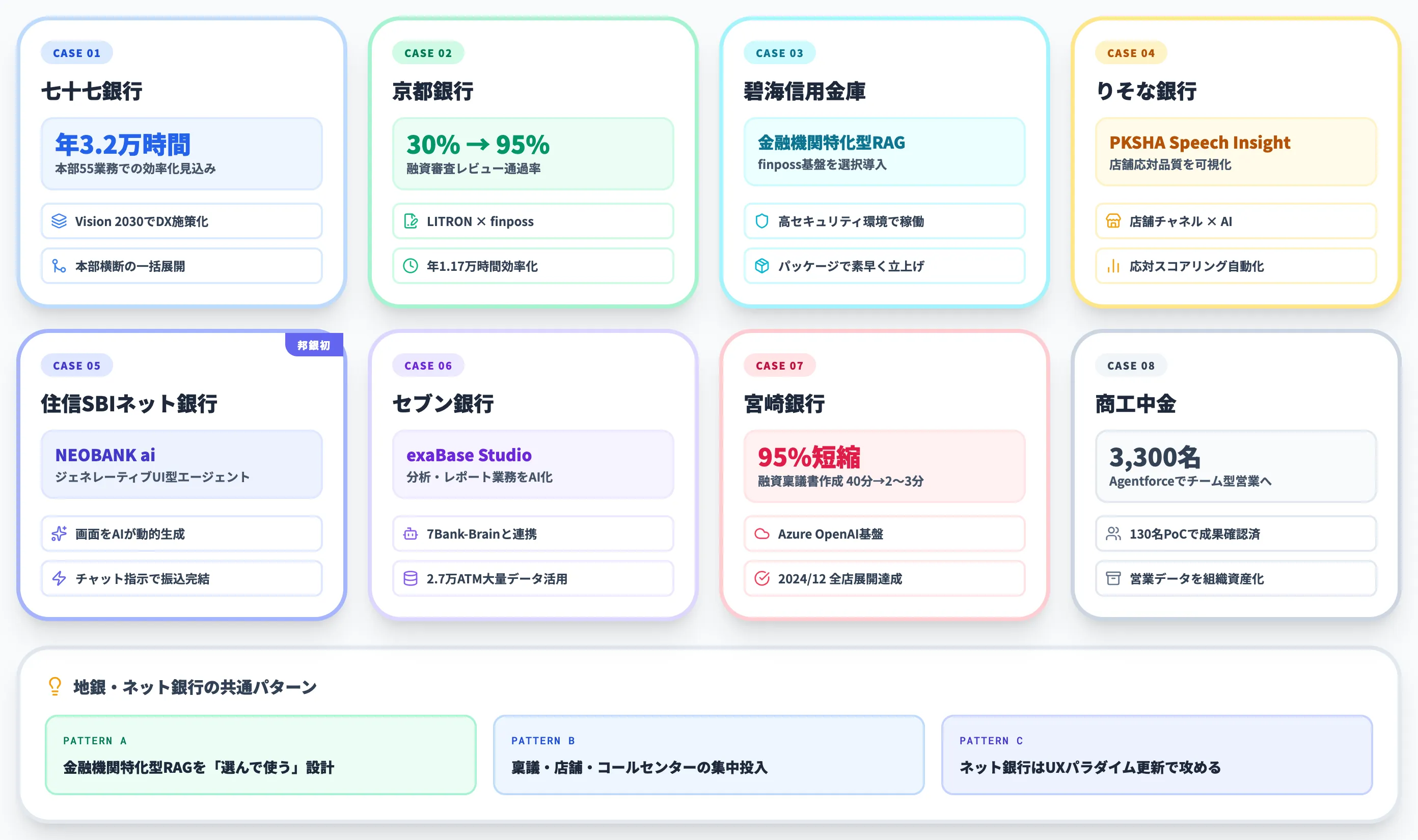Screen dimensions: 1418x840
Task: Click the 融資審査レビュー通過率 caption
Action: pyautogui.click(x=473, y=169)
